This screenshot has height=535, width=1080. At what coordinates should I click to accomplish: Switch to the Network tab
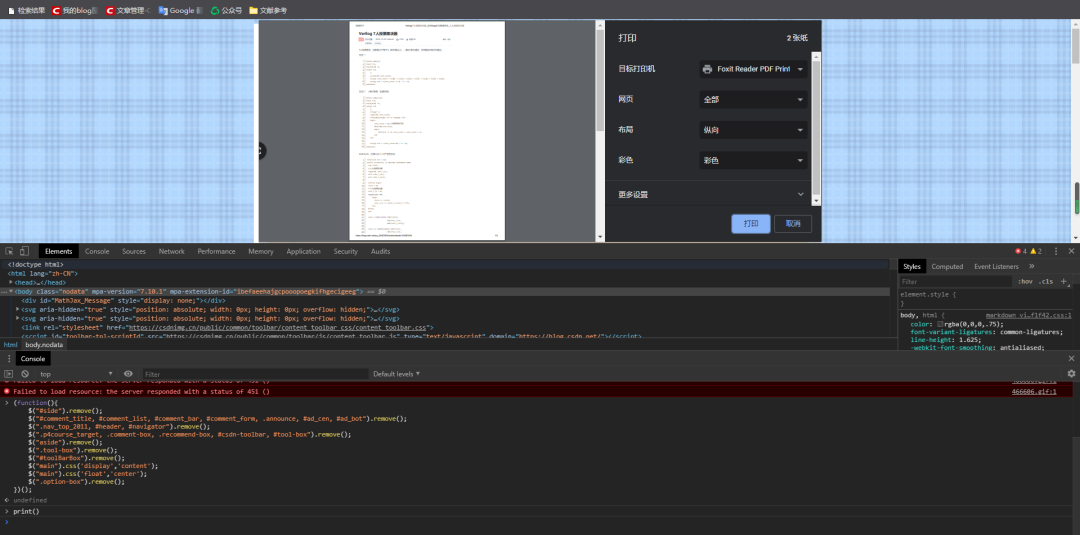171,251
